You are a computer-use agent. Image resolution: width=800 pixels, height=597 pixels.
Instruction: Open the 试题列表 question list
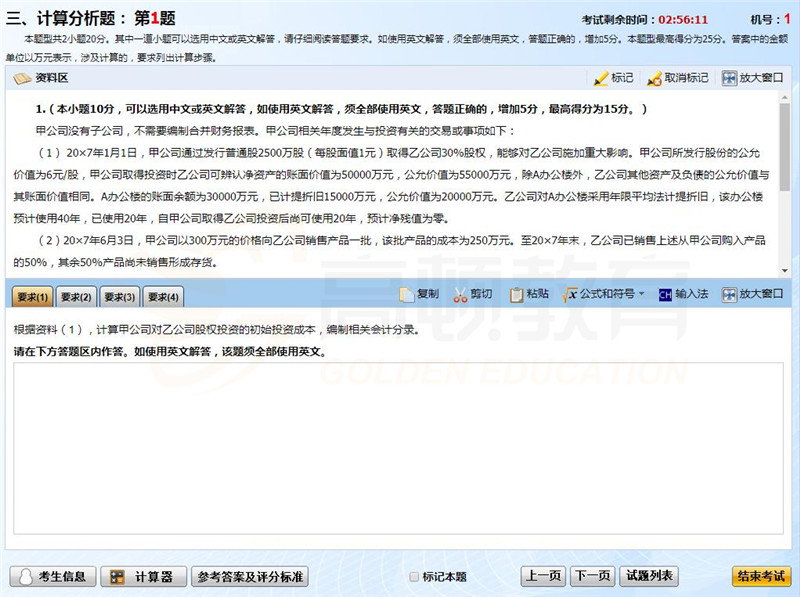(x=650, y=577)
